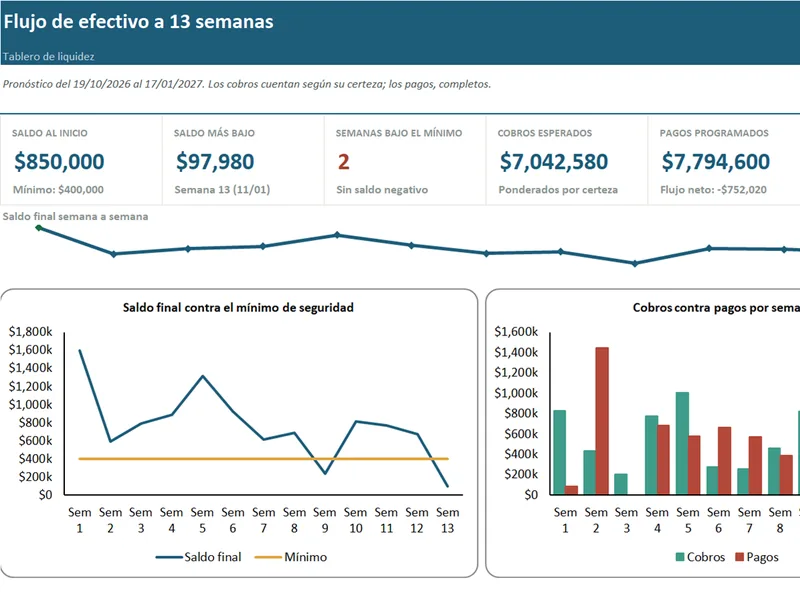The image size is (800, 600).
Task: Click the 'COBROS ESPERADOS' label
Action: (x=545, y=133)
